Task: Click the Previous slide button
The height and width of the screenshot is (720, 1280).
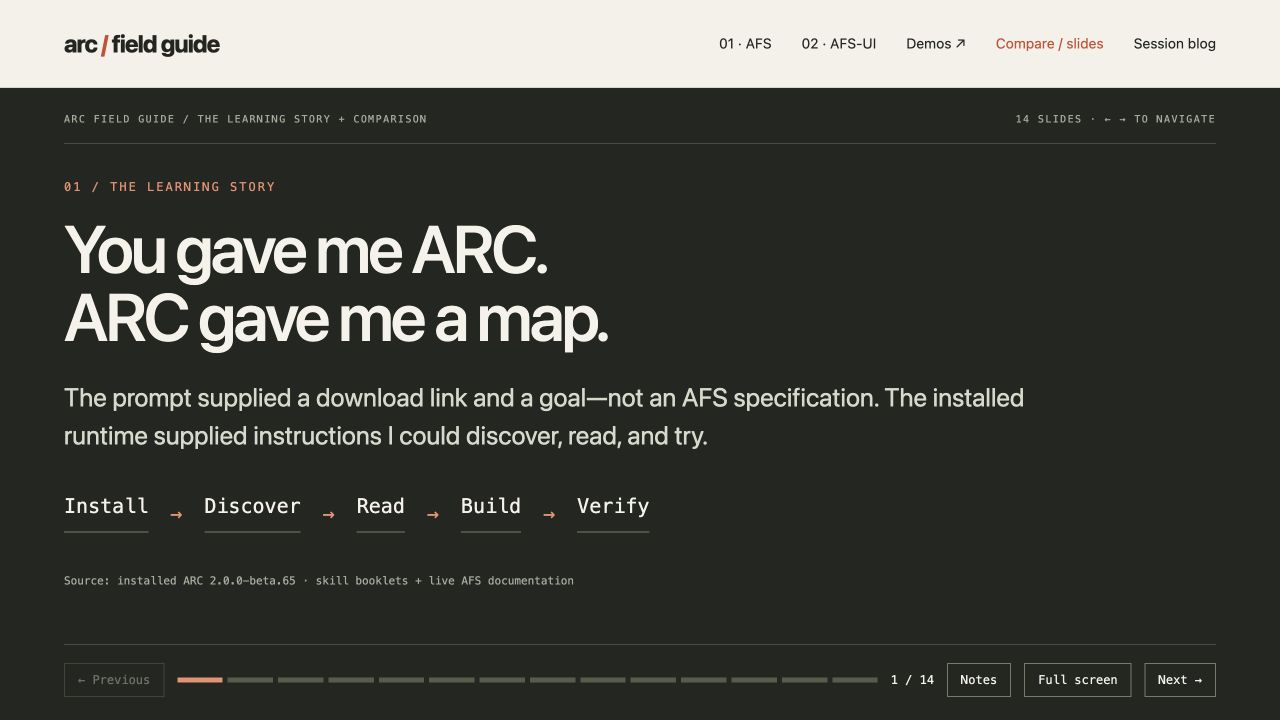Action: [x=114, y=680]
